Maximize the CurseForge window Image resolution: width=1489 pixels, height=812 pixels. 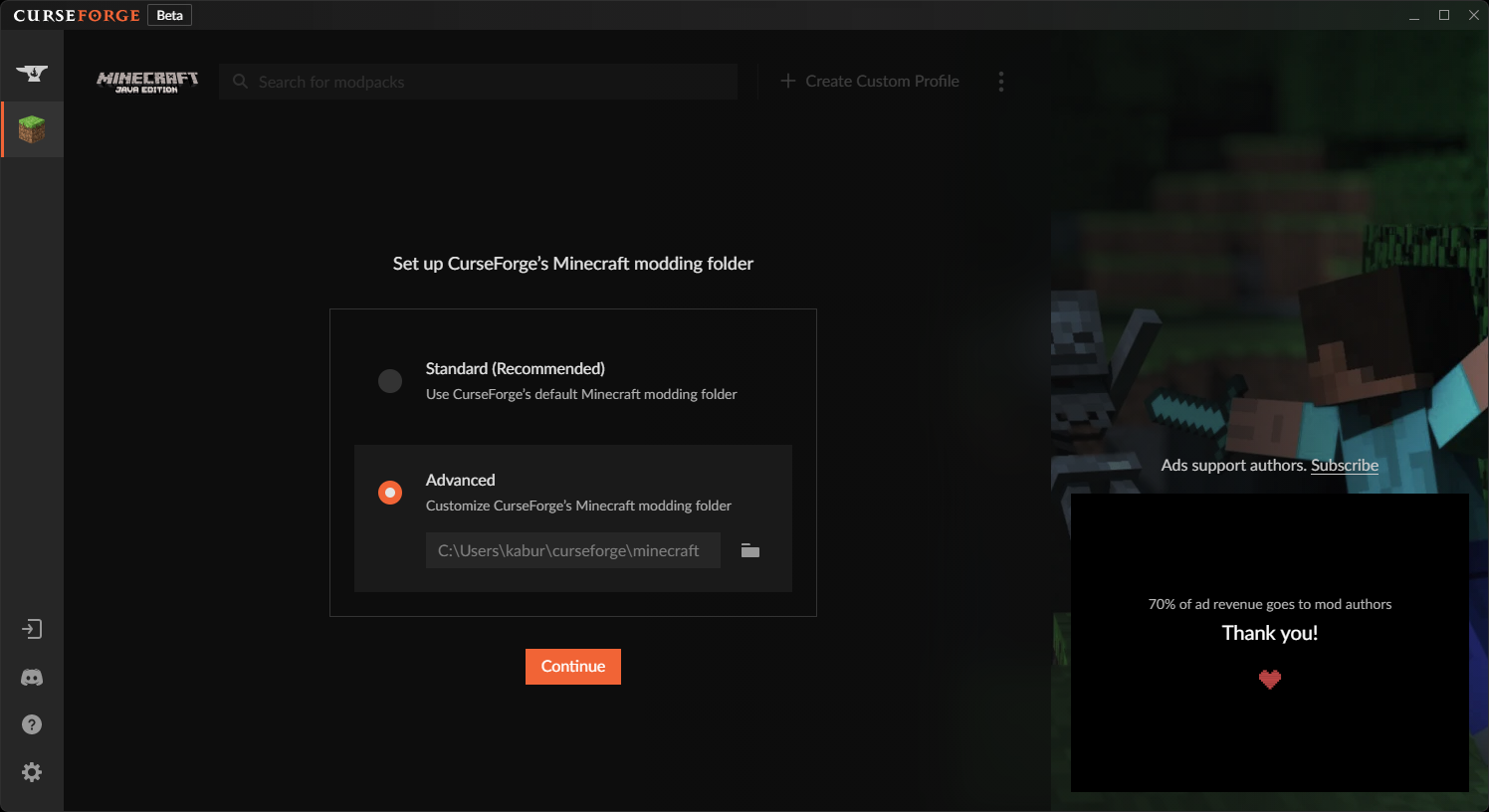click(1444, 16)
